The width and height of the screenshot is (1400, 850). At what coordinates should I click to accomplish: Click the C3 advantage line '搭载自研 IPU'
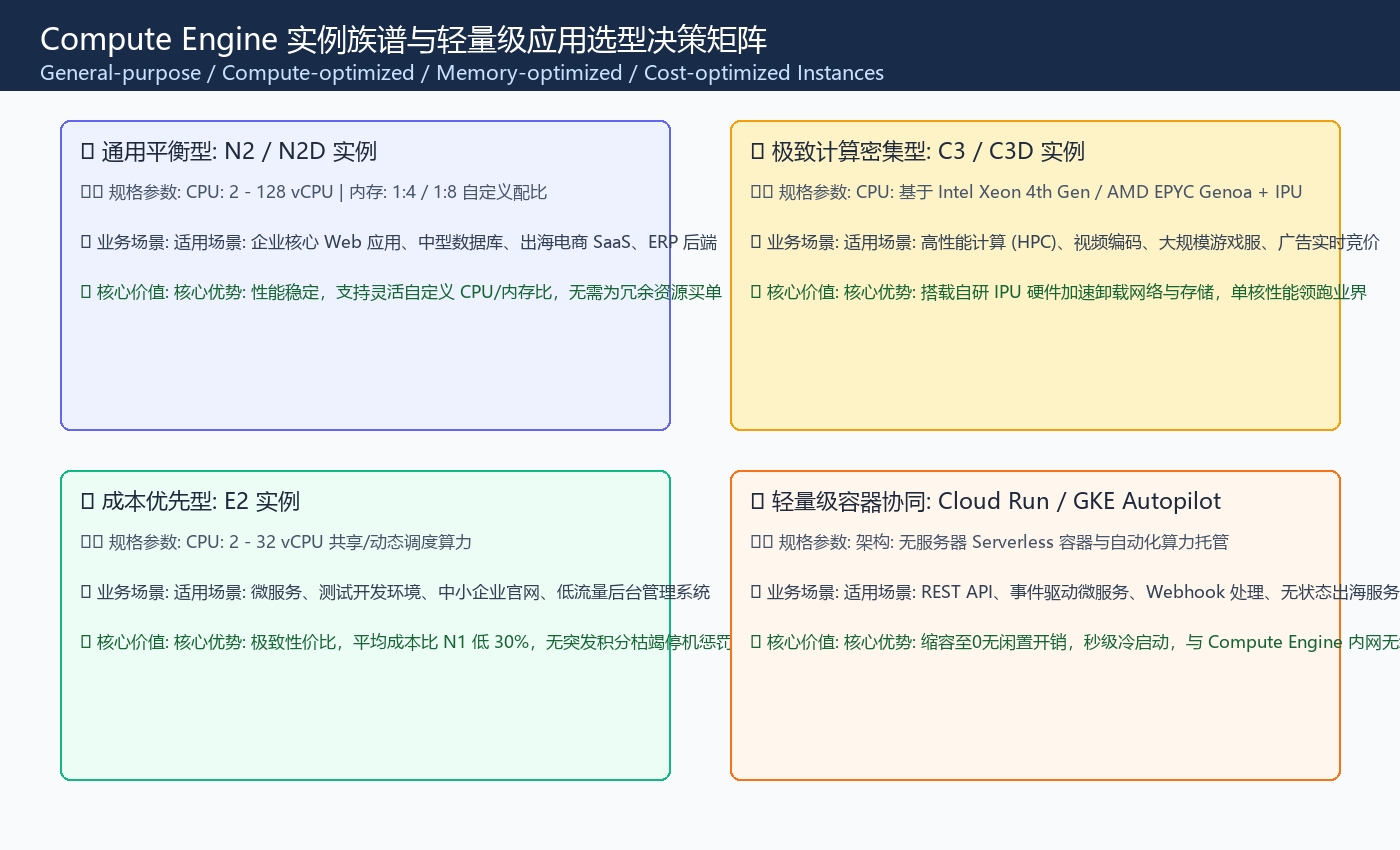(x=1058, y=292)
